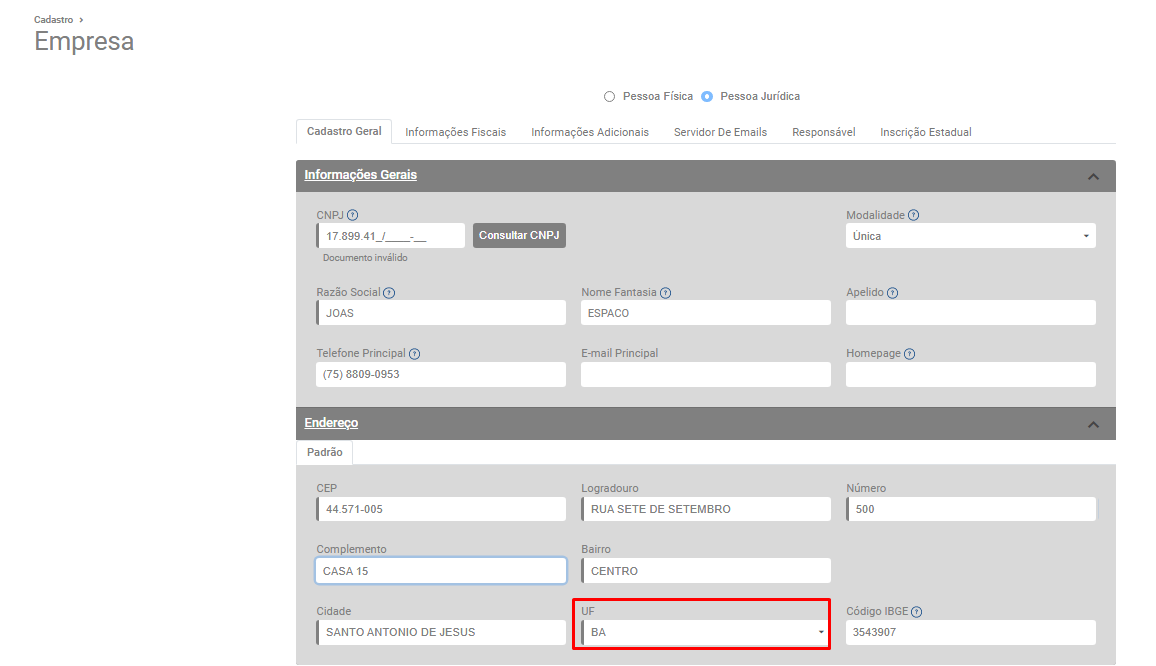The width and height of the screenshot is (1156, 666).
Task: Select the Pessoa Jurídica radio button
Action: point(707,97)
